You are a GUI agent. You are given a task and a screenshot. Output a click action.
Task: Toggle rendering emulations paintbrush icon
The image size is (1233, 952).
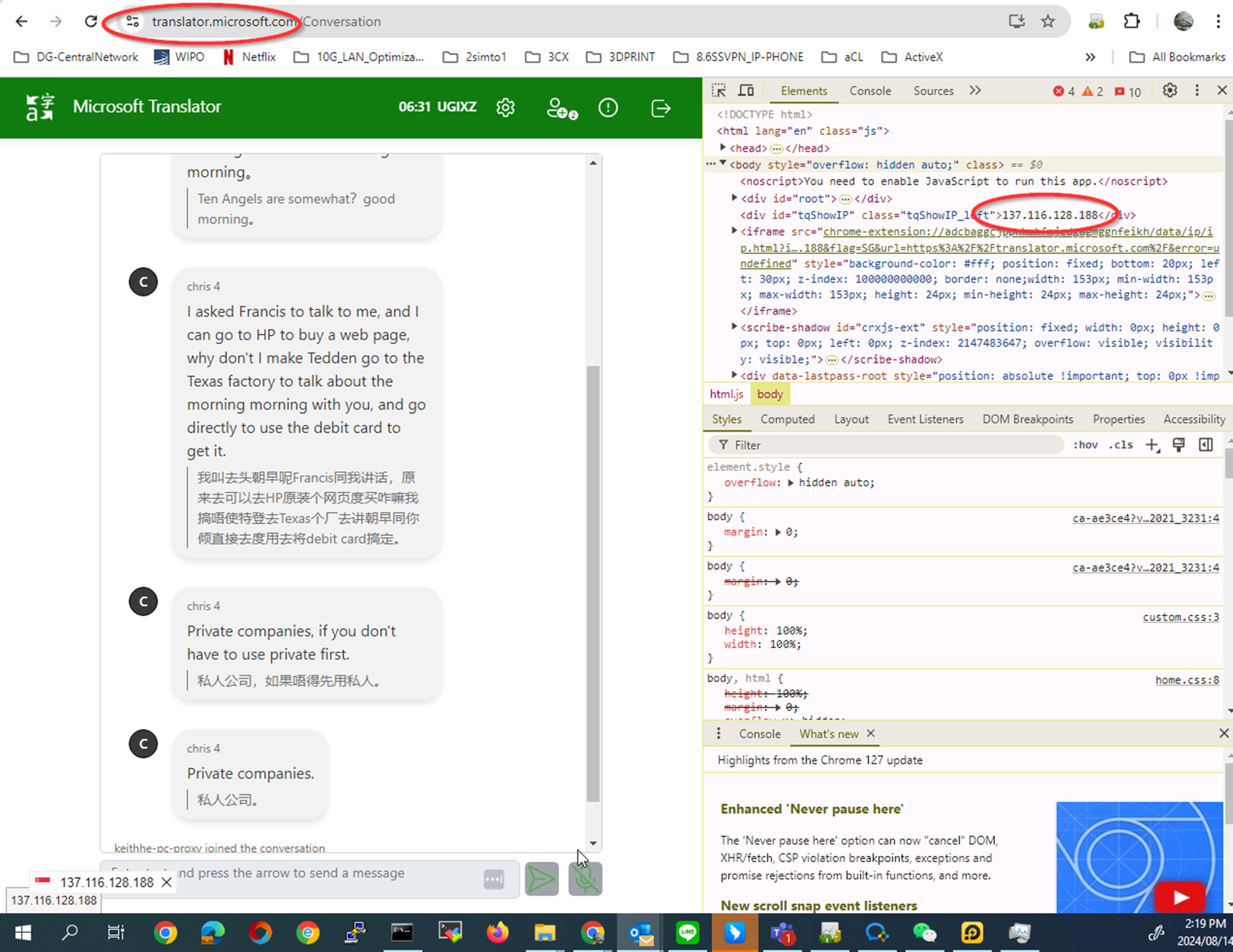point(1179,445)
